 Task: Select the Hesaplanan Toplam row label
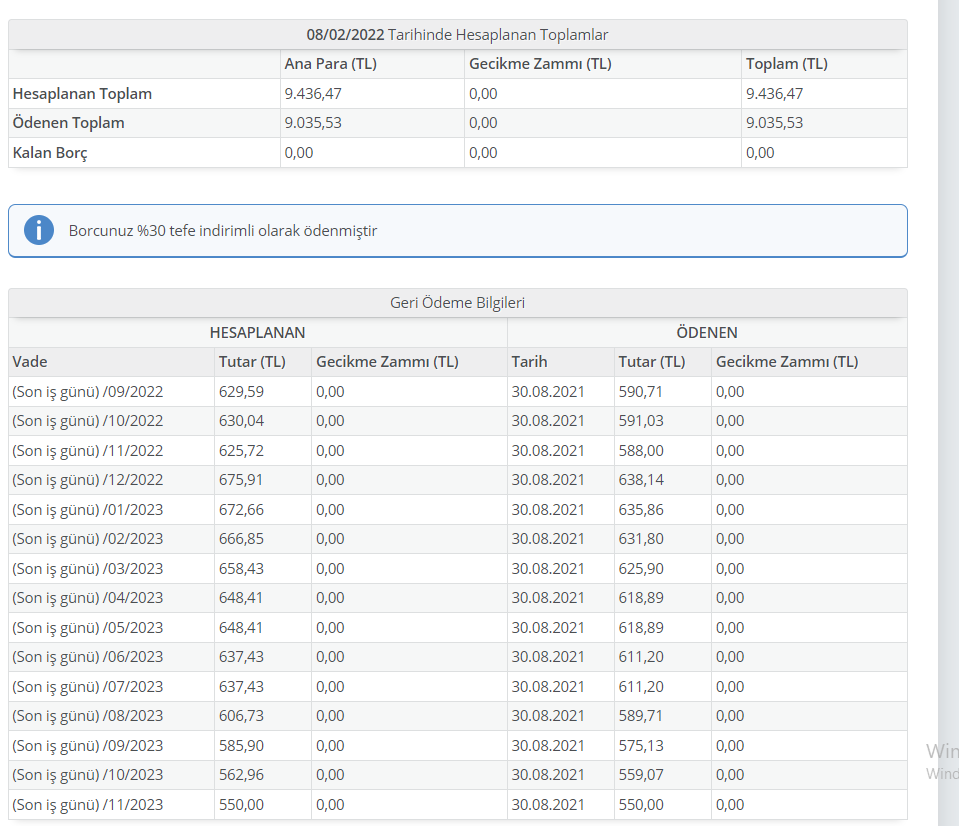pos(82,94)
